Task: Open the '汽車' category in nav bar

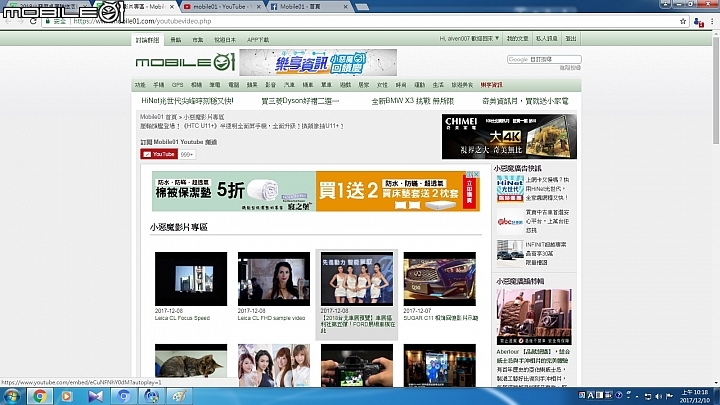Action: 289,85
